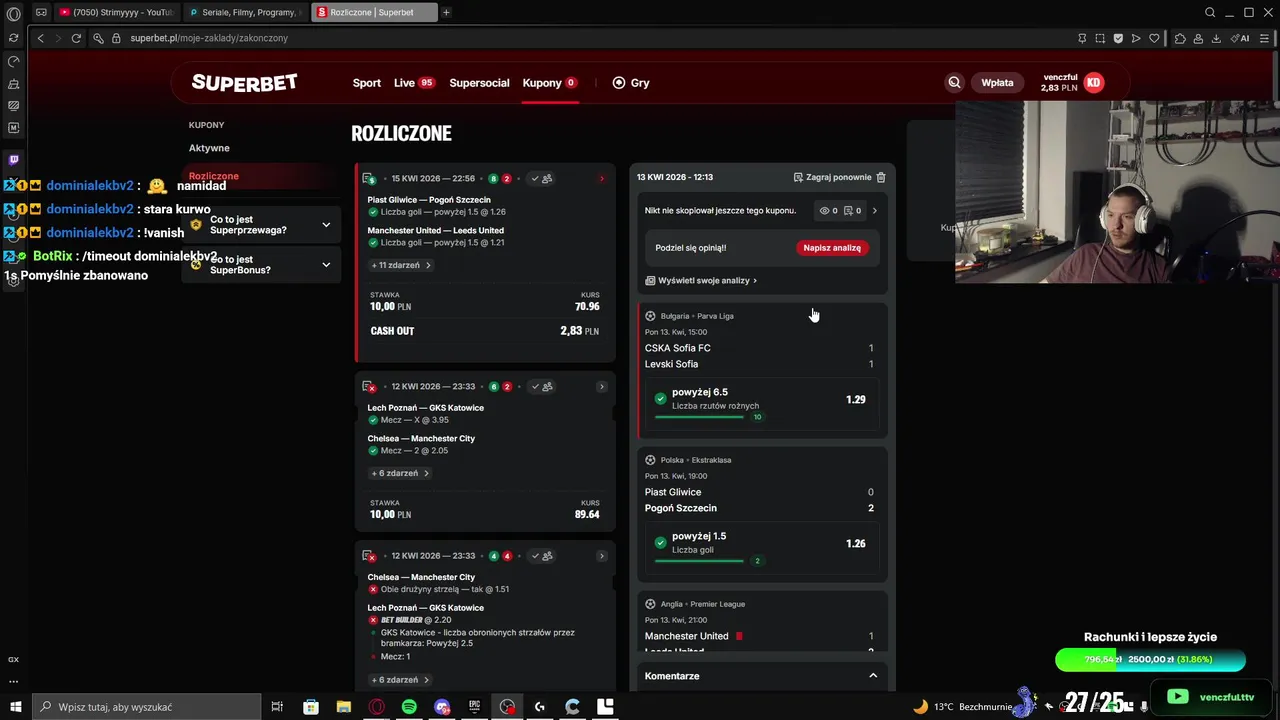Open the KD profile avatar
Screen dimensions: 1280x720
tap(1094, 83)
